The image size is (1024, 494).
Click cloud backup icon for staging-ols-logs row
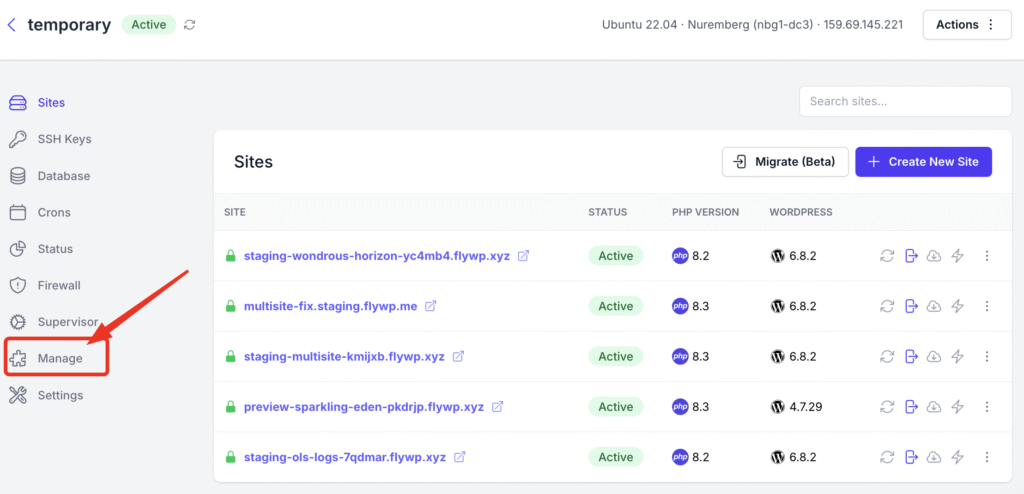(x=934, y=457)
